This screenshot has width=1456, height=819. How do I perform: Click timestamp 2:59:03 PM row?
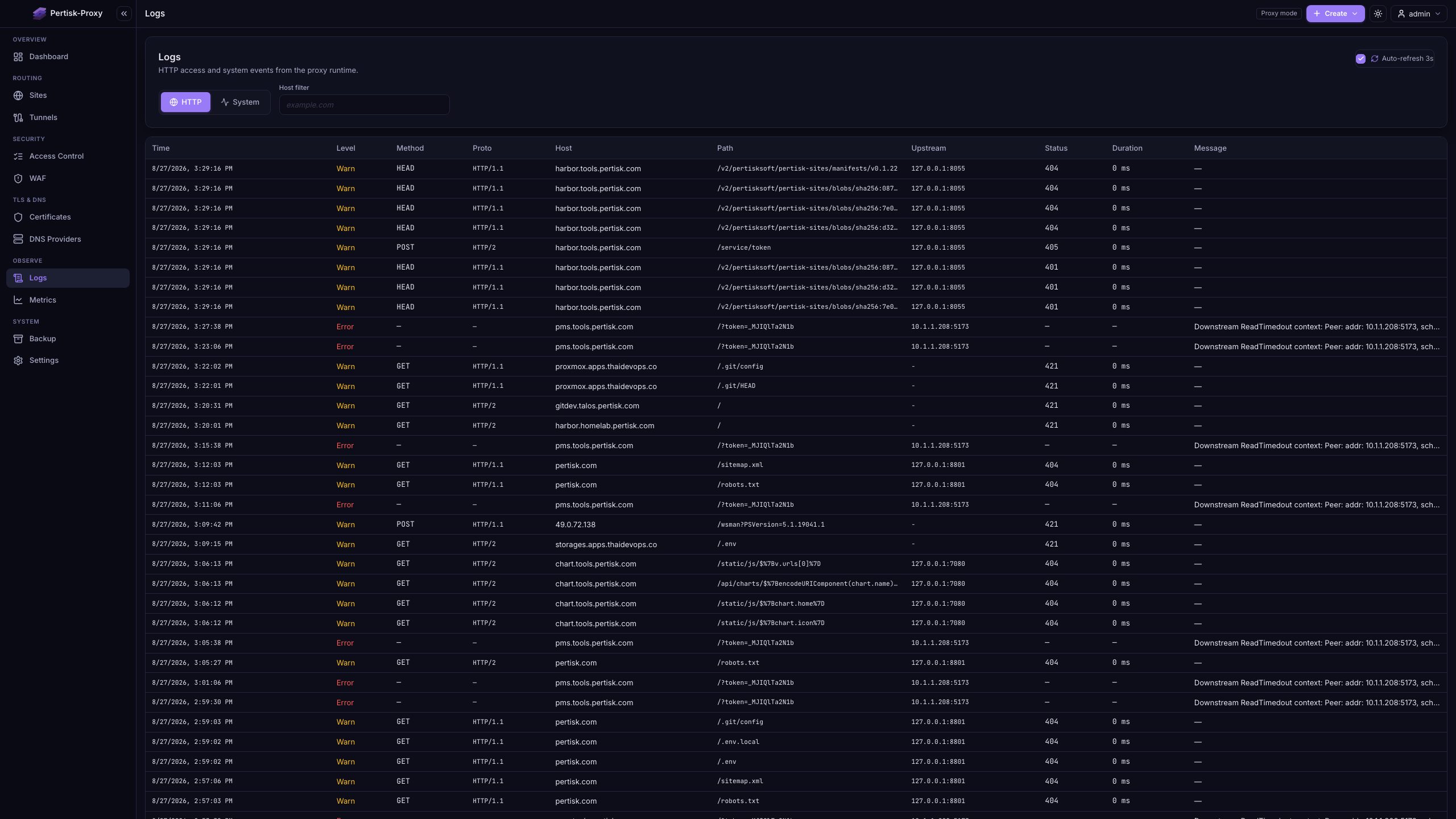[192, 722]
